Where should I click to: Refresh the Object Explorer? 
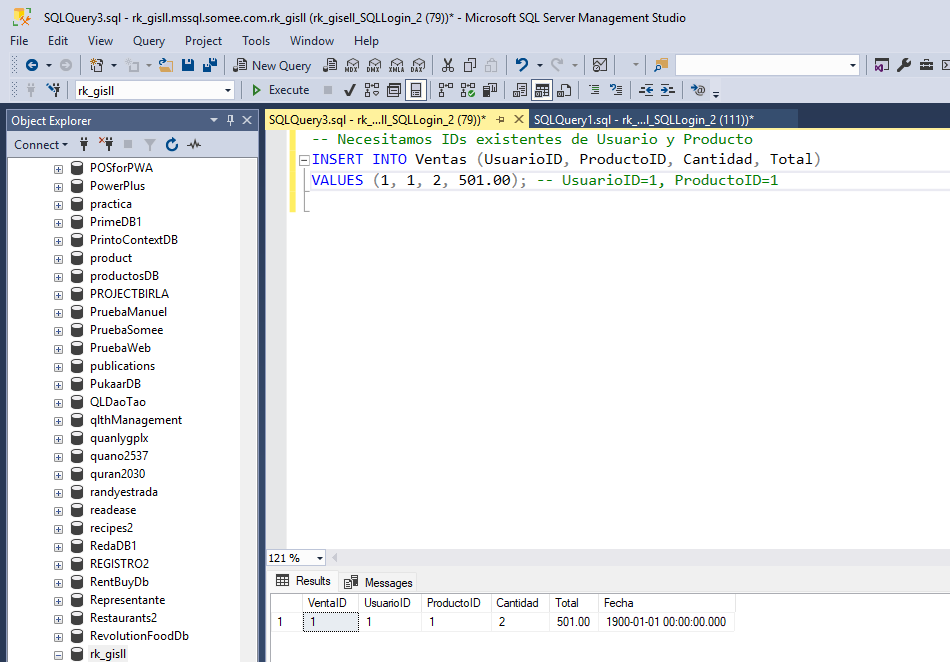pyautogui.click(x=172, y=145)
